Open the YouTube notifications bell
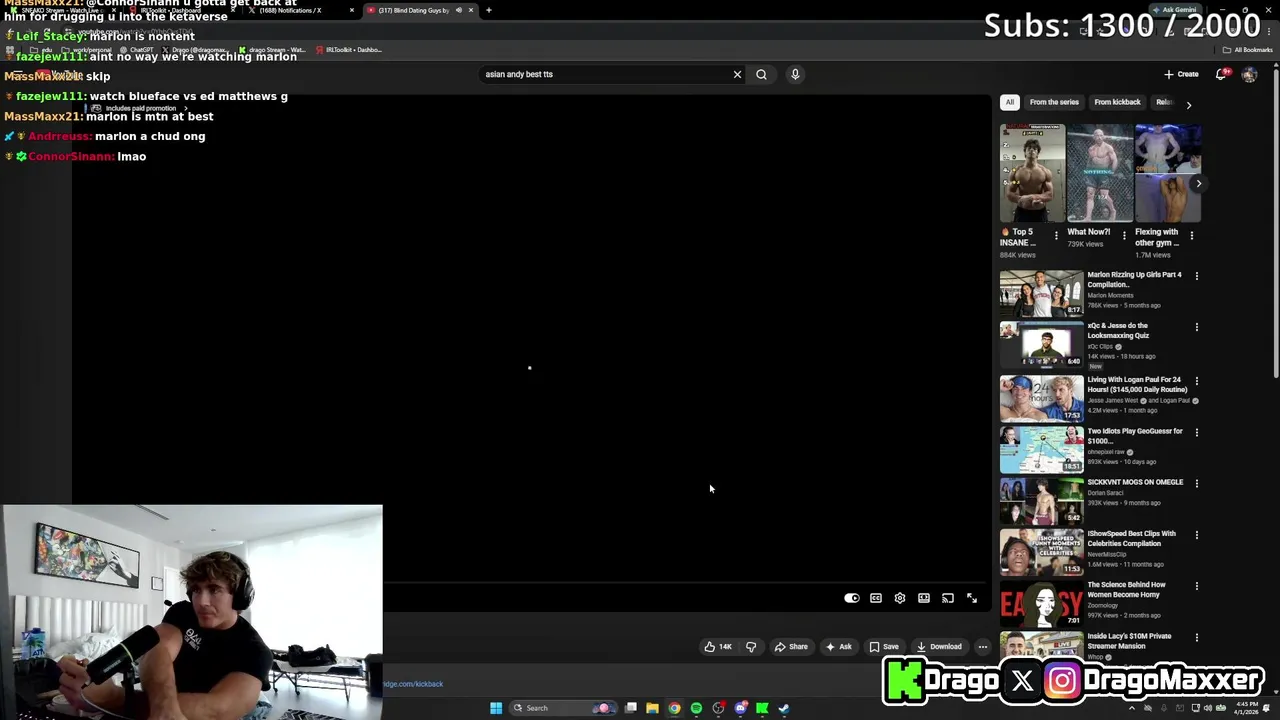Image resolution: width=1280 pixels, height=720 pixels. click(1221, 74)
